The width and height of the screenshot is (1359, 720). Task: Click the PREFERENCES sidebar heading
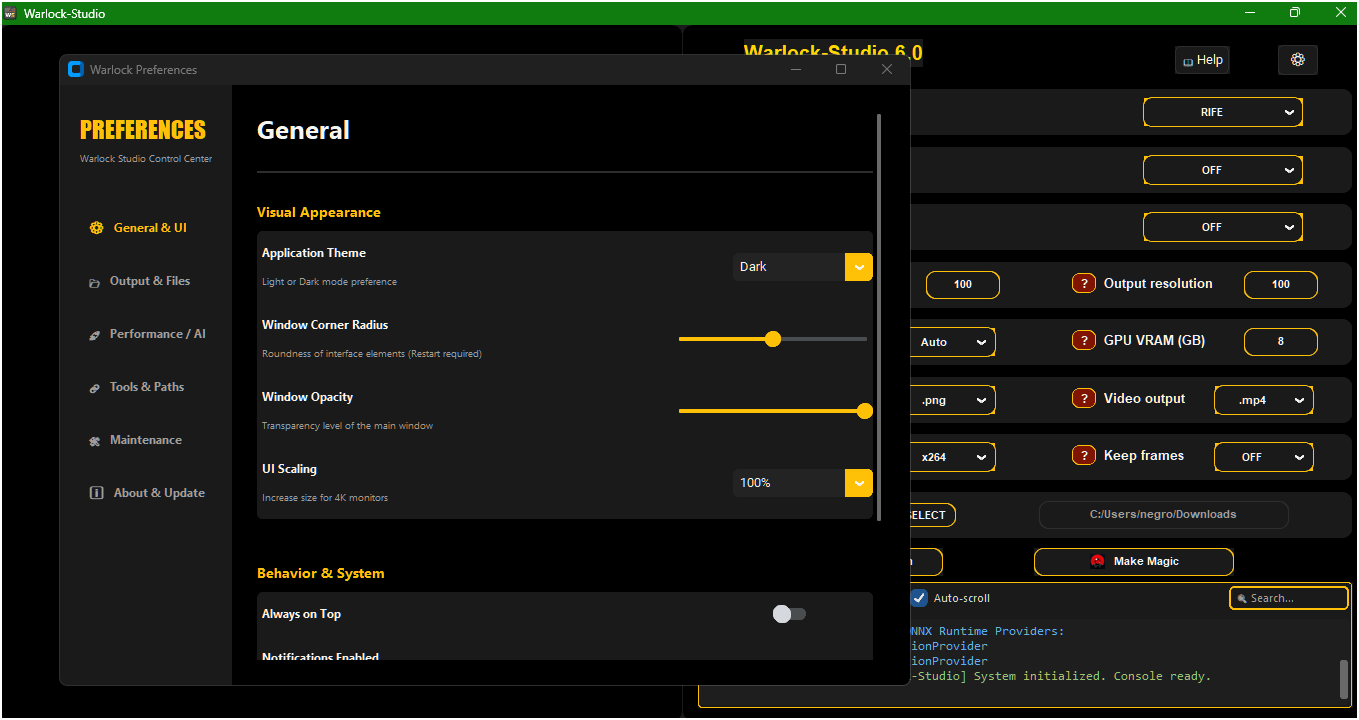pos(143,130)
